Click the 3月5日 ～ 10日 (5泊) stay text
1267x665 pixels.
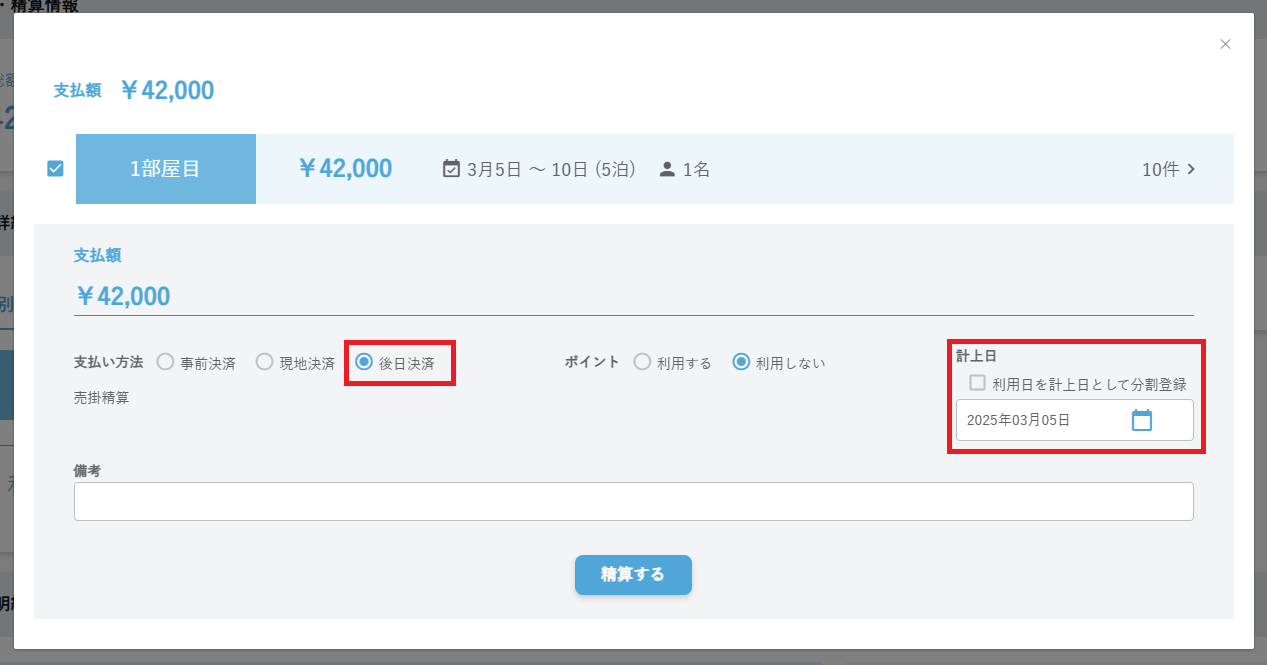coord(552,169)
